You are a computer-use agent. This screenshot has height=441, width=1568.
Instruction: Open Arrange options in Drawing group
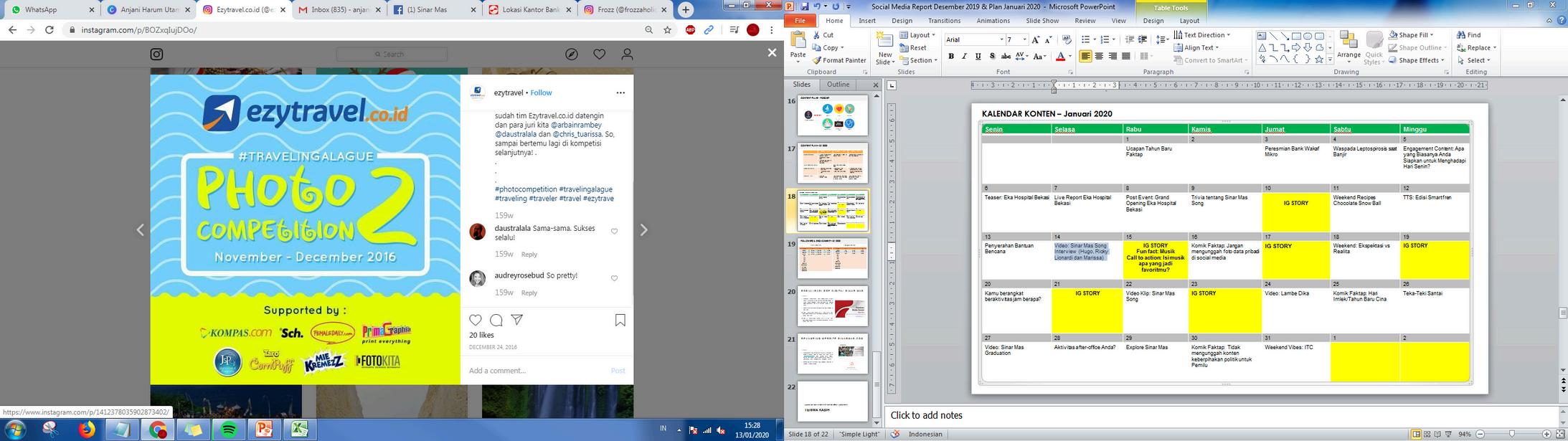[1349, 47]
